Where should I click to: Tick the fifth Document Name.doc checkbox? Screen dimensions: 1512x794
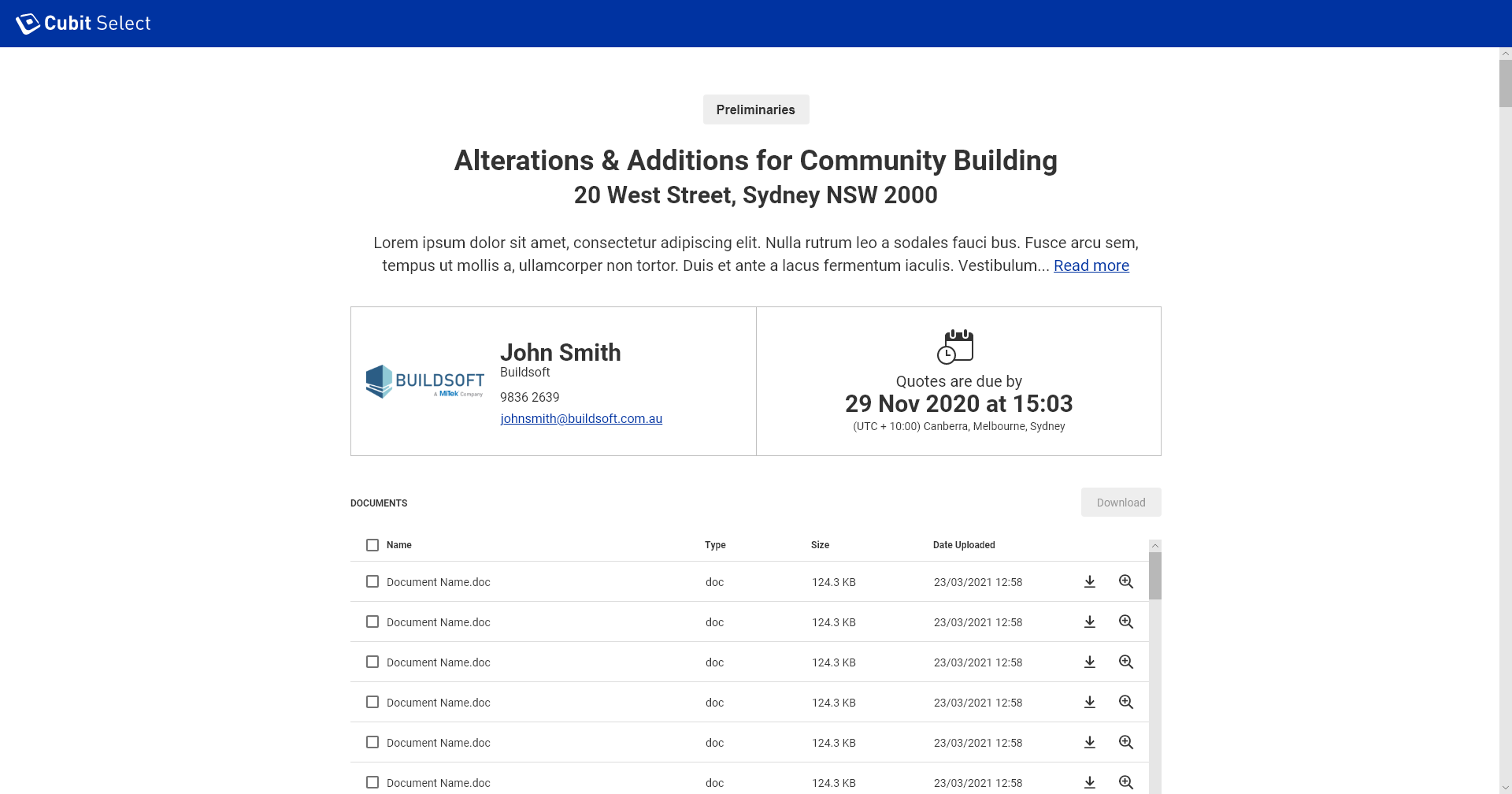coord(372,743)
